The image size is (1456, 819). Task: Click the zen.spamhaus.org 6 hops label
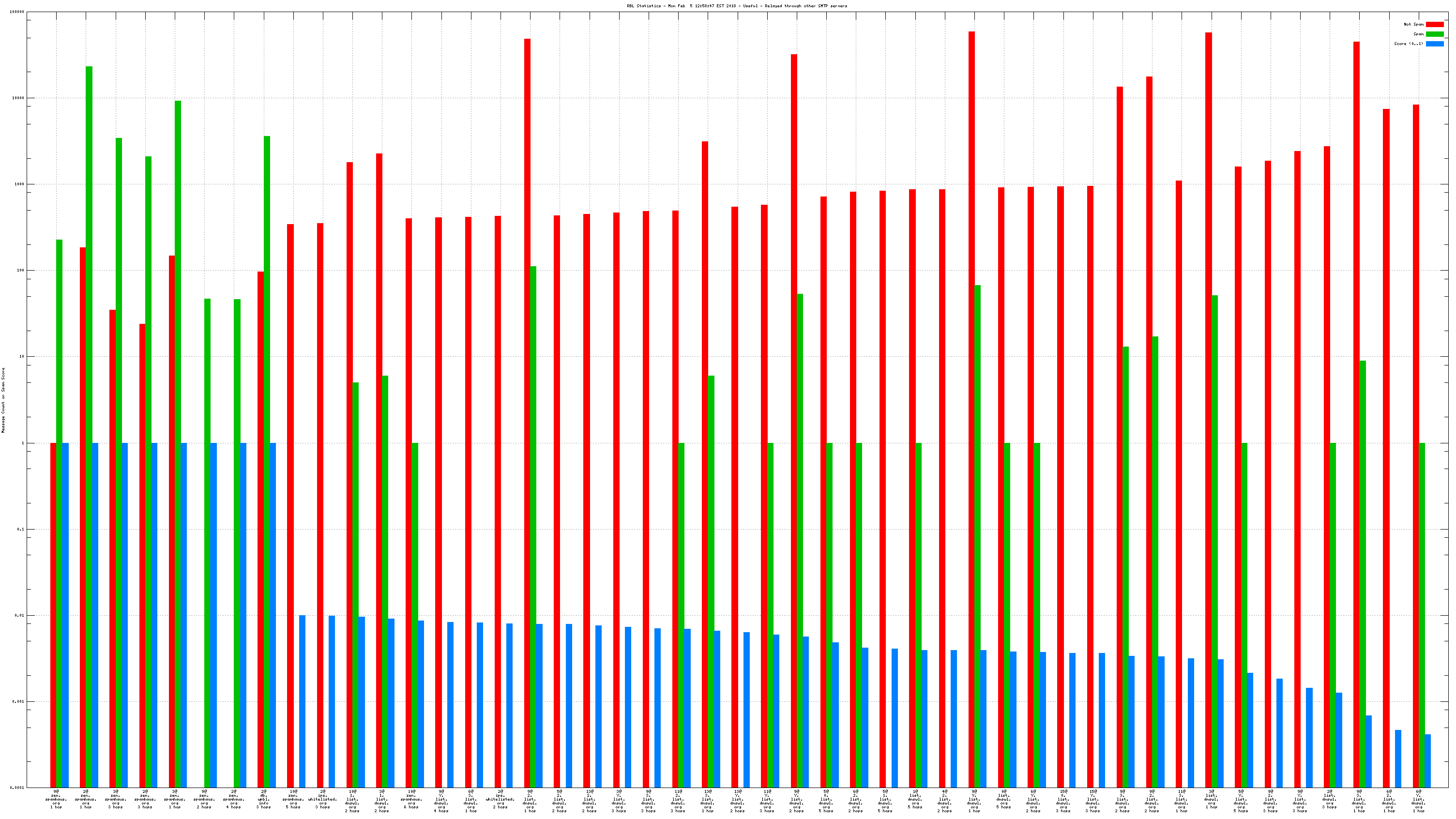411,800
